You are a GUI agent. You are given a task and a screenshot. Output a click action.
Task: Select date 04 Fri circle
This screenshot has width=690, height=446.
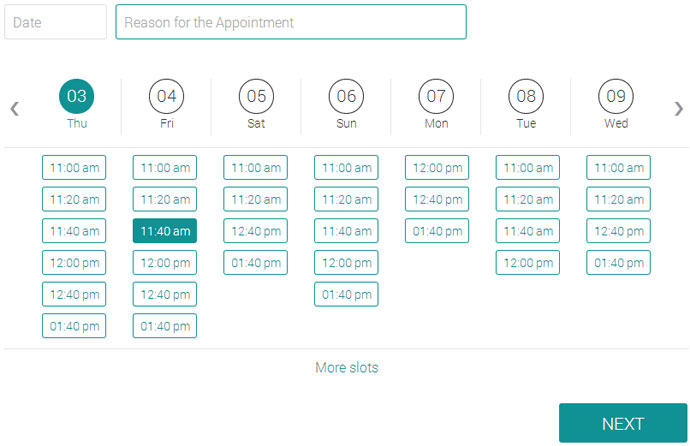click(166, 96)
